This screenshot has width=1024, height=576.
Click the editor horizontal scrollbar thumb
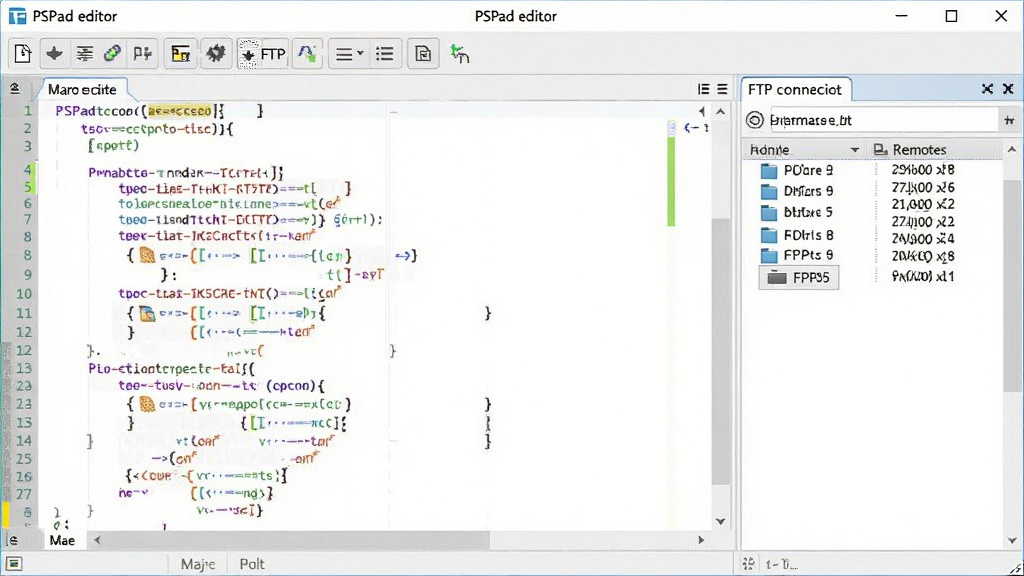click(297, 540)
